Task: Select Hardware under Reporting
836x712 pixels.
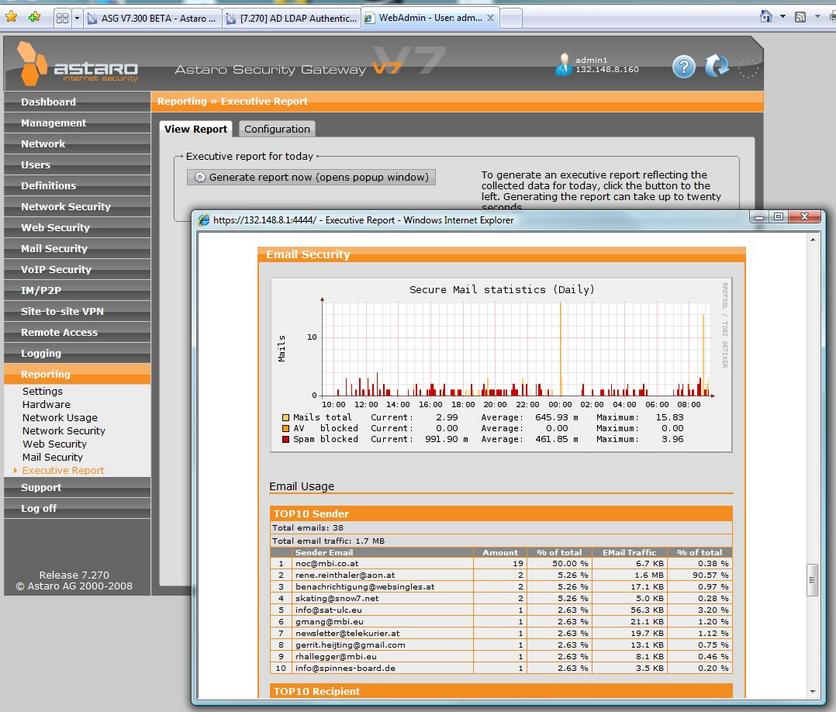Action: 46,404
